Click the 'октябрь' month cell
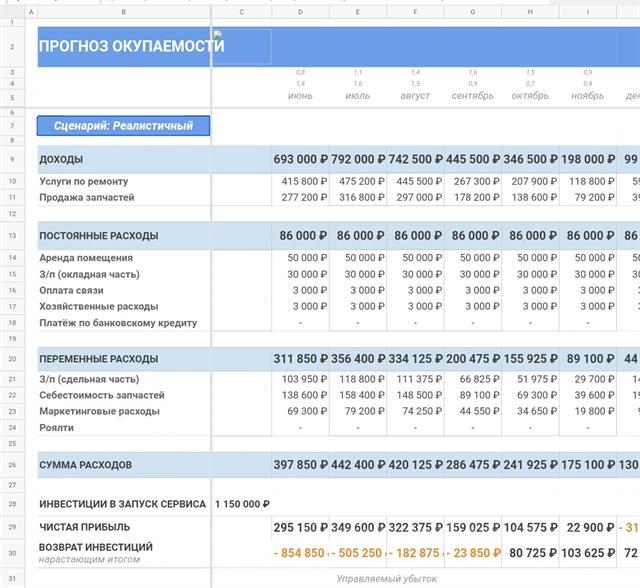 click(x=530, y=96)
